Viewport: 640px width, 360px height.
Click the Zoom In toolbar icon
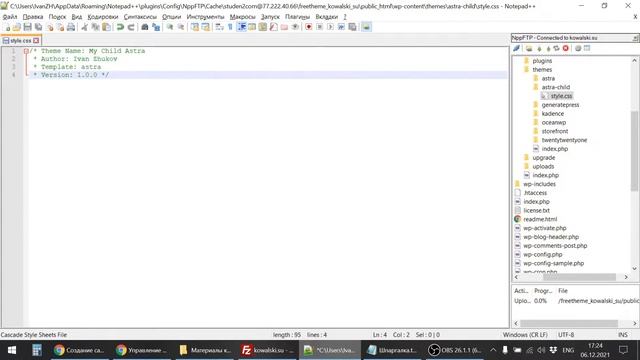click(169, 27)
